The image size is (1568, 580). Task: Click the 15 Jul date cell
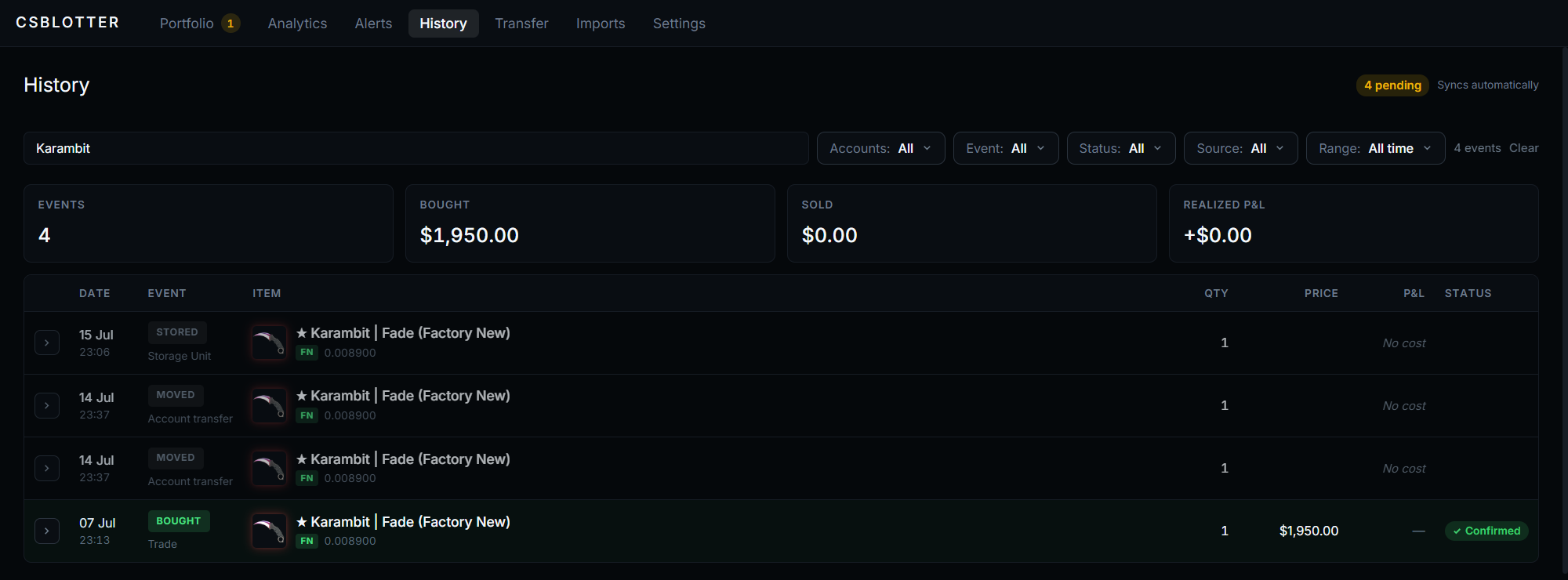pos(96,343)
